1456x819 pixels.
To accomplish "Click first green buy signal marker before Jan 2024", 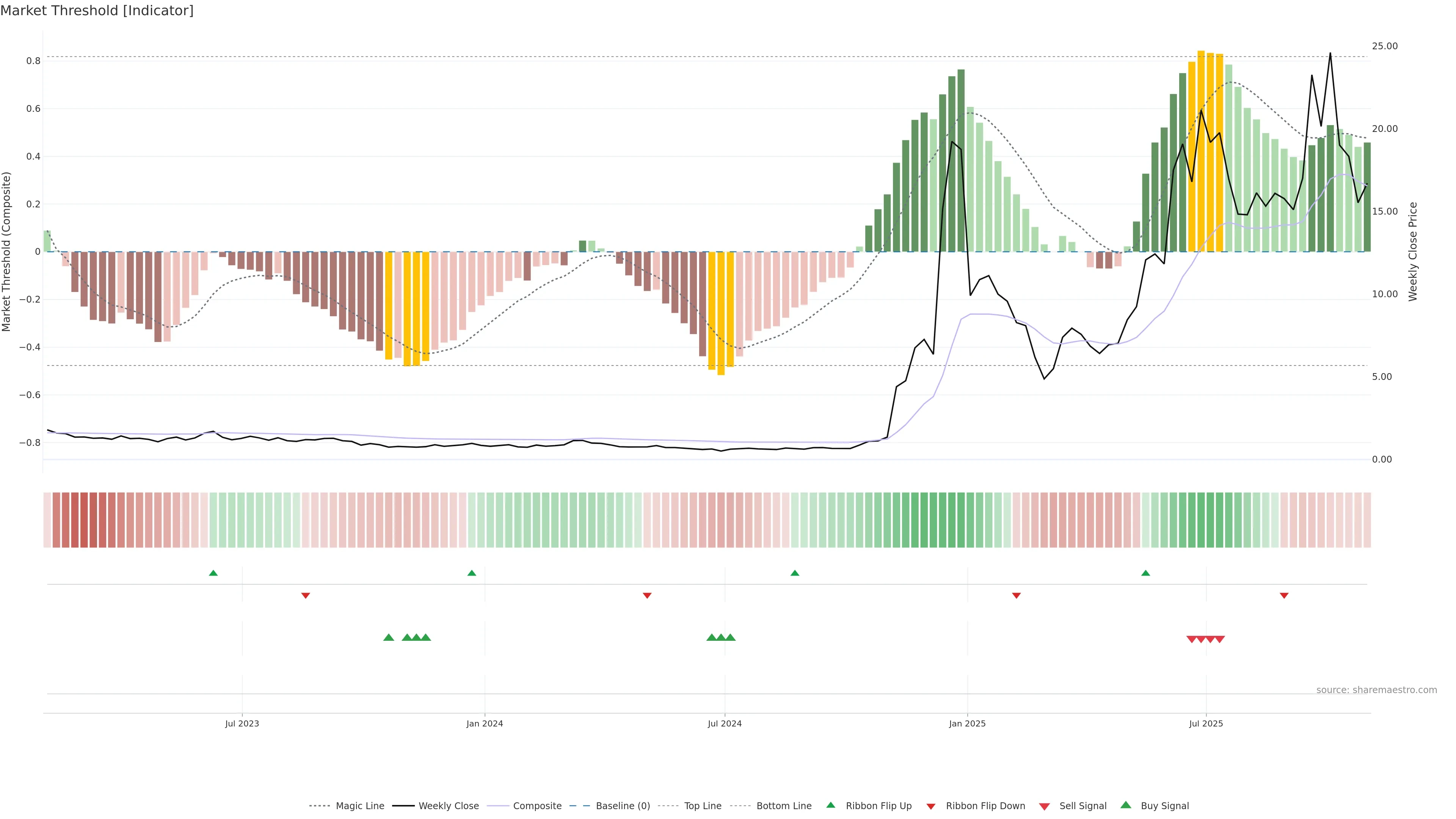I will click(x=388, y=637).
